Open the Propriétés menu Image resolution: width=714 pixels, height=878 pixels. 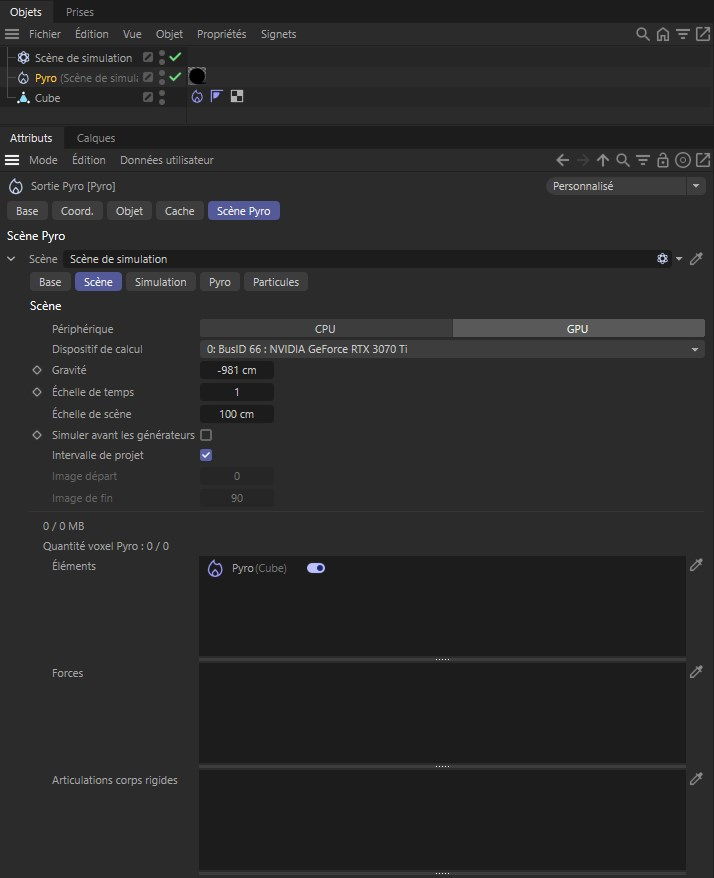[x=221, y=34]
